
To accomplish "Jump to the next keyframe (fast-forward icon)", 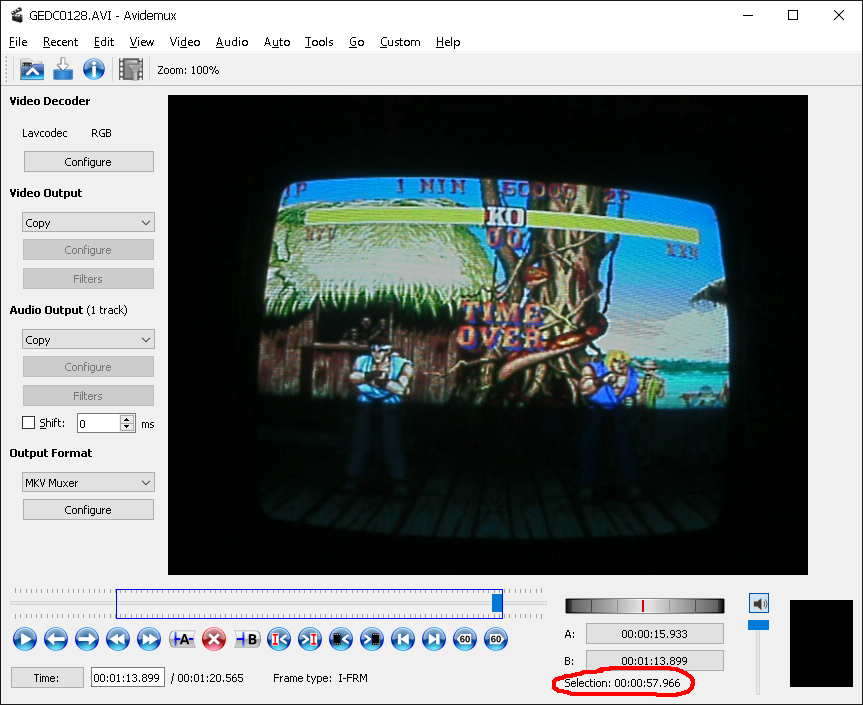I will (149, 640).
